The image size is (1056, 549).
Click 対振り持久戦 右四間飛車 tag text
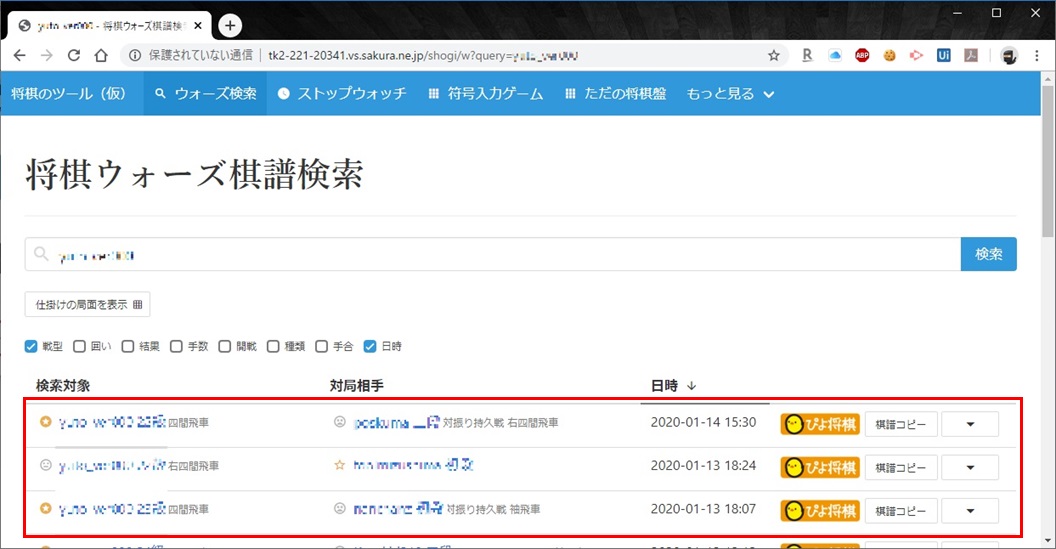pos(500,422)
